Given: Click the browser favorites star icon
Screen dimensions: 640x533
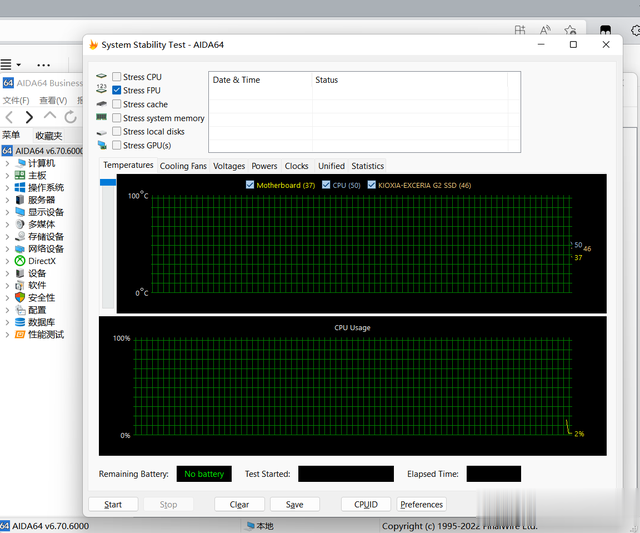Looking at the screenshot, I should (x=570, y=30).
